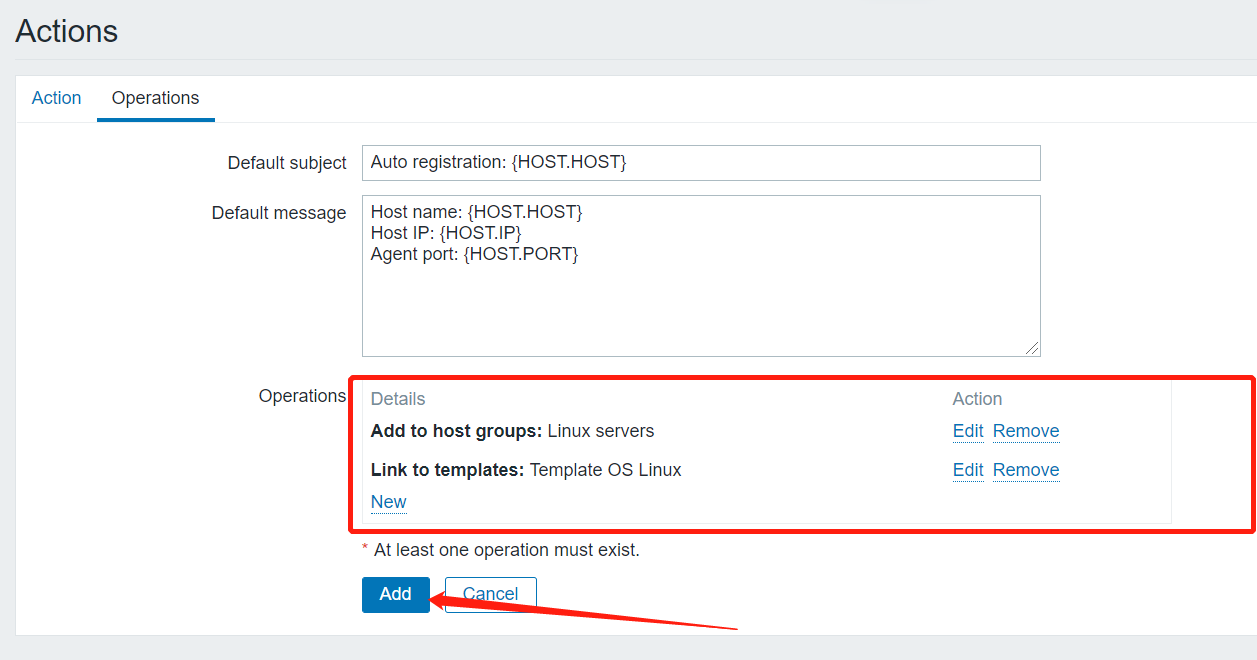This screenshot has width=1257, height=660.
Task: Remove the Link to templates operation
Action: (1025, 470)
